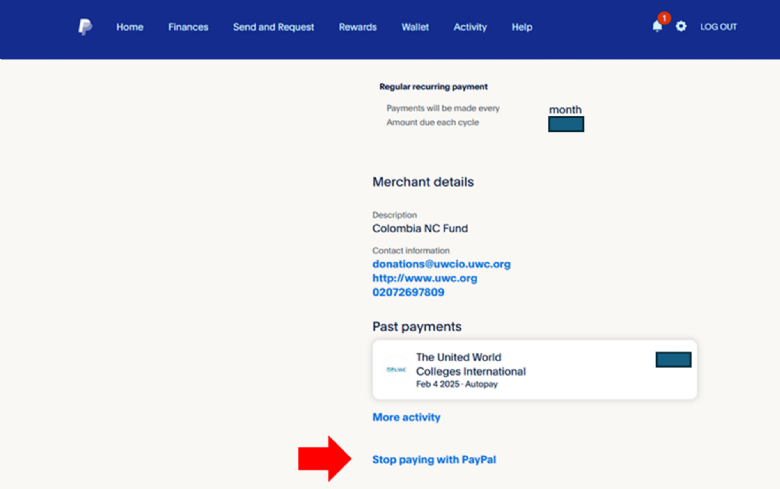Viewport: 780px width, 489px height.
Task: Click the Past payments heading
Action: click(417, 326)
